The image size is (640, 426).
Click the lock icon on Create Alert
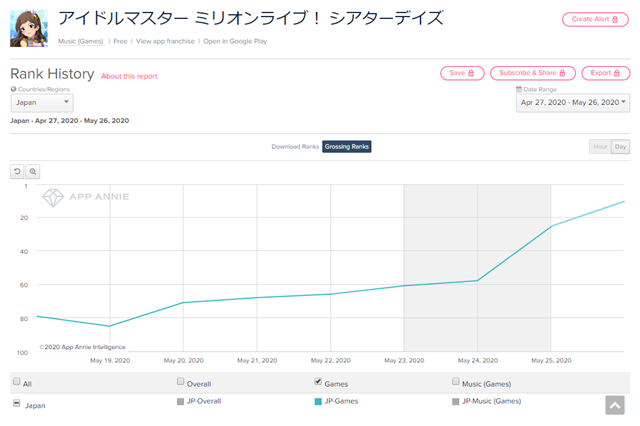615,19
